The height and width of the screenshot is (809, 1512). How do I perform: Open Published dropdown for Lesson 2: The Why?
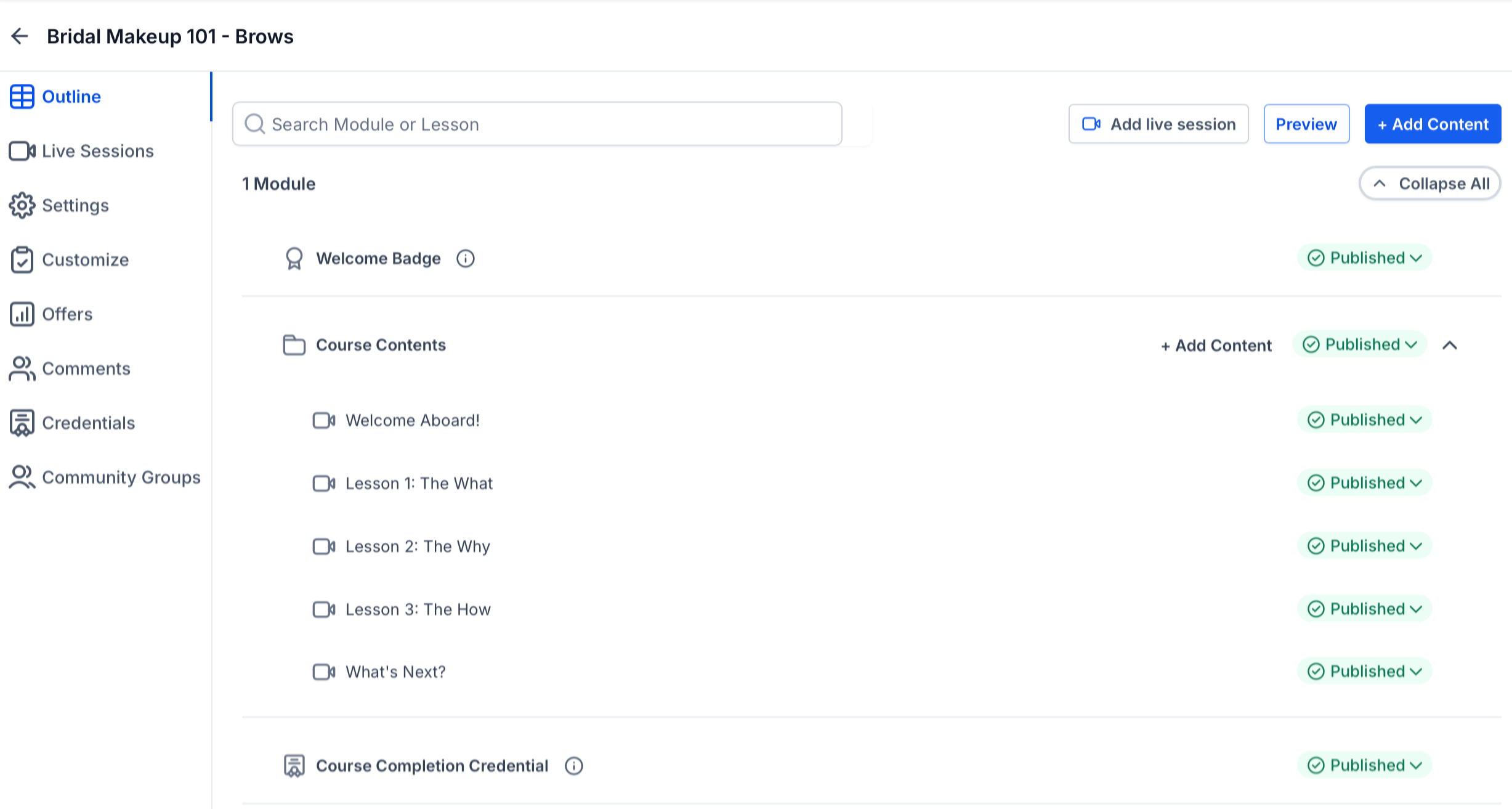pyautogui.click(x=1364, y=546)
